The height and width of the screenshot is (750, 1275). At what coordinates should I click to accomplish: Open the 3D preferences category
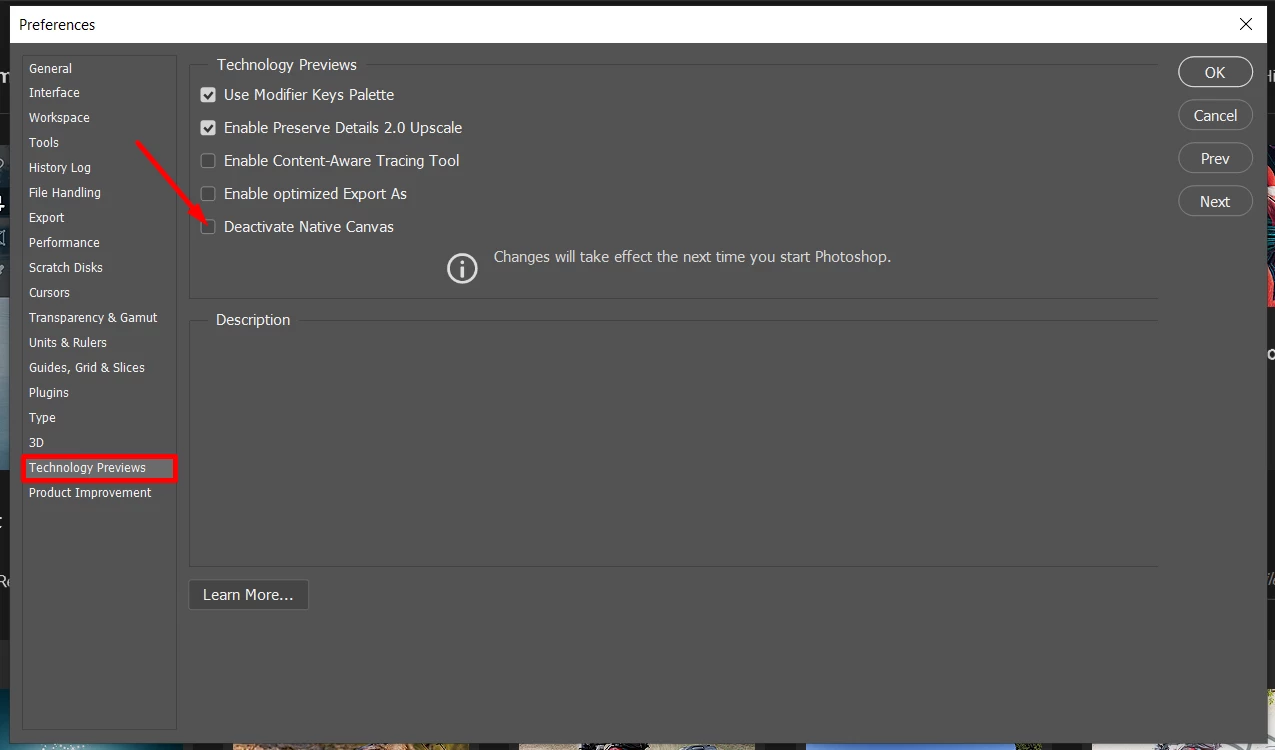36,443
